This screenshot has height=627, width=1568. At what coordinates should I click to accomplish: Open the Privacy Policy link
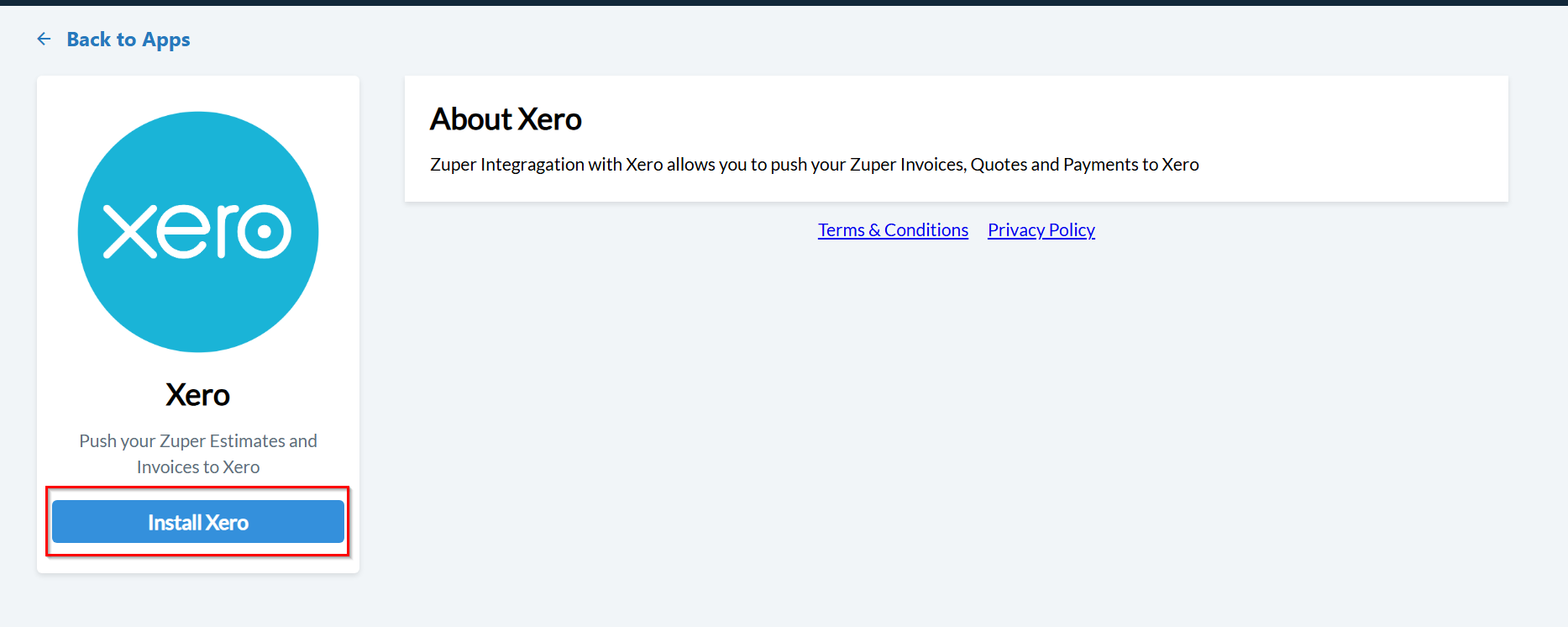1041,229
